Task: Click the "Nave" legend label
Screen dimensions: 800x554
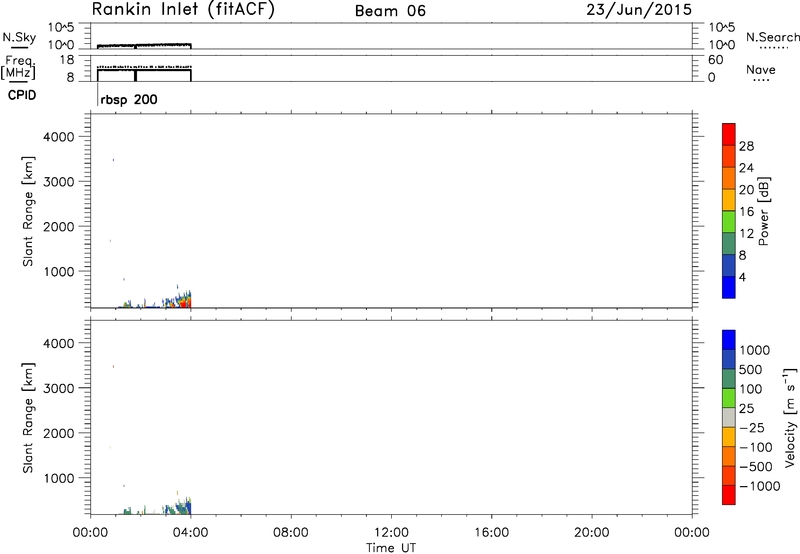Action: [x=761, y=70]
